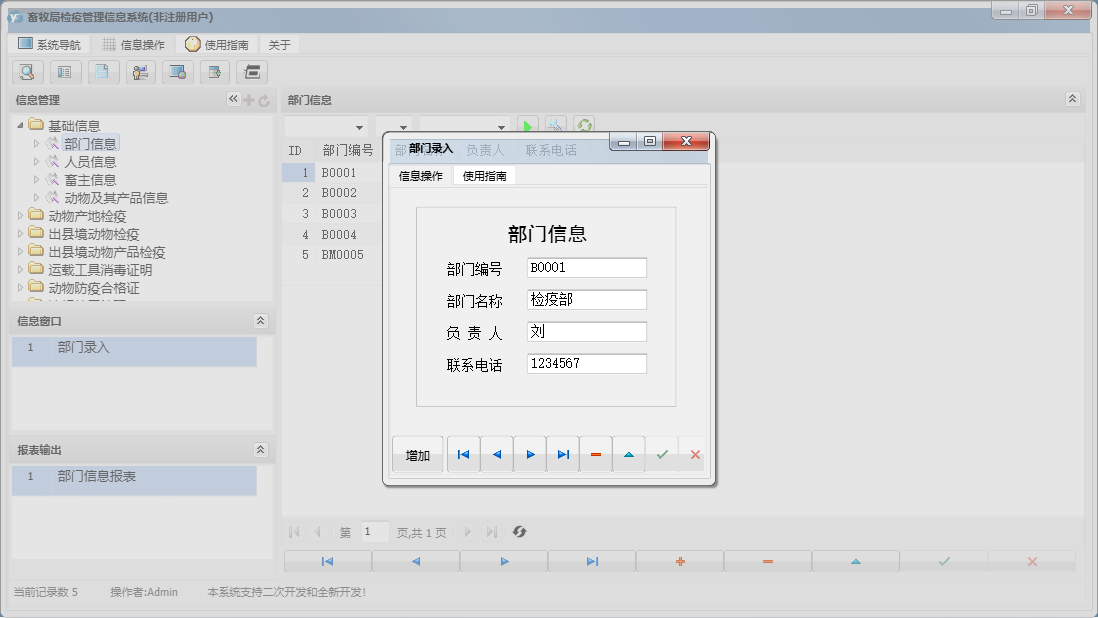The width and height of the screenshot is (1098, 618).
Task: Select the magnifier preview tool in toolbar
Action: [27, 72]
